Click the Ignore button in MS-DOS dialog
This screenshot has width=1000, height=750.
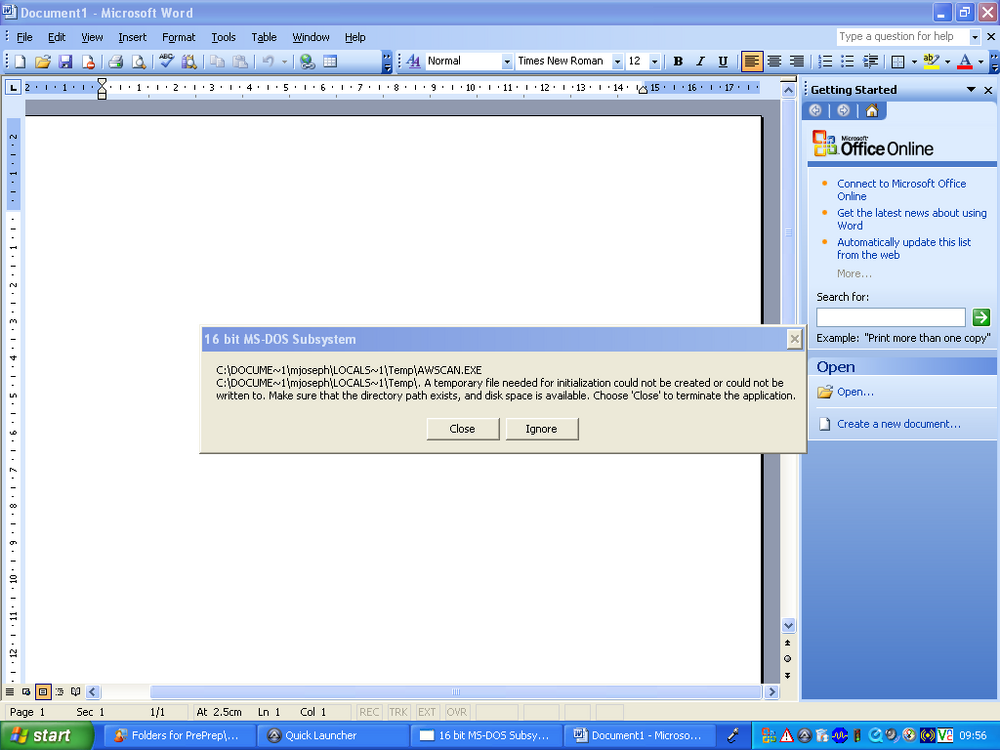[x=541, y=429]
